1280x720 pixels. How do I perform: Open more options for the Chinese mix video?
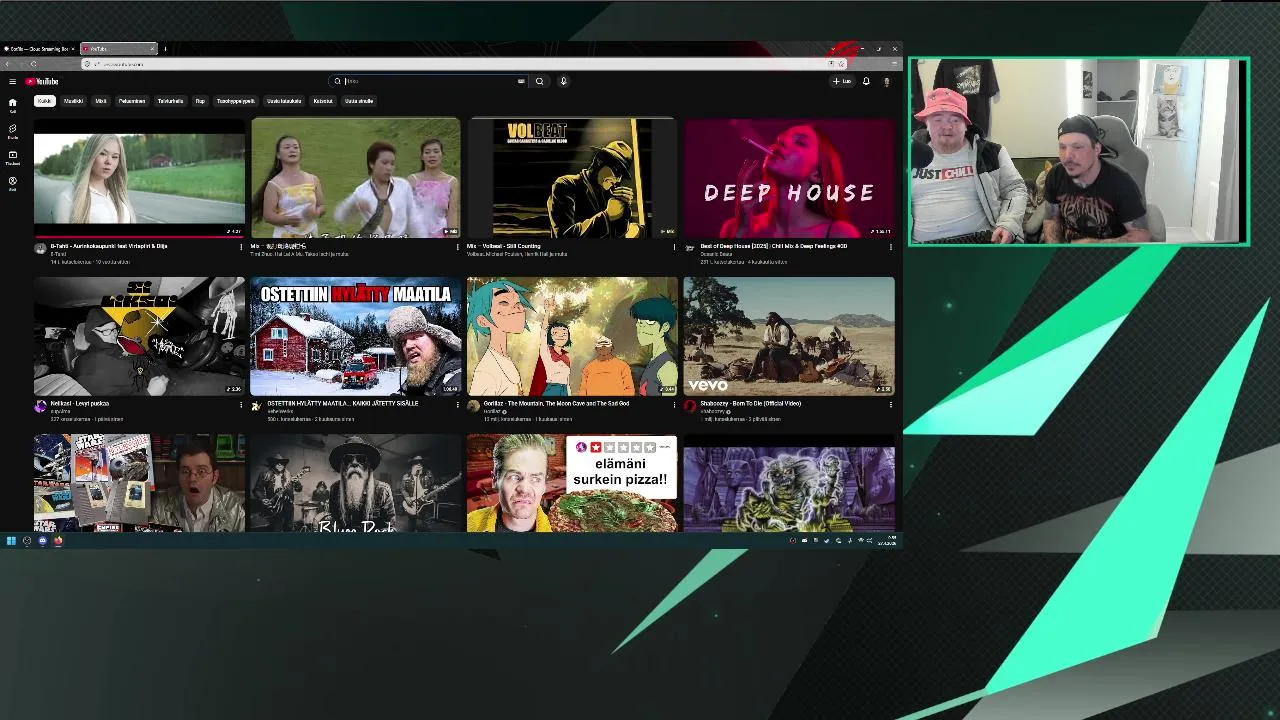[458, 247]
